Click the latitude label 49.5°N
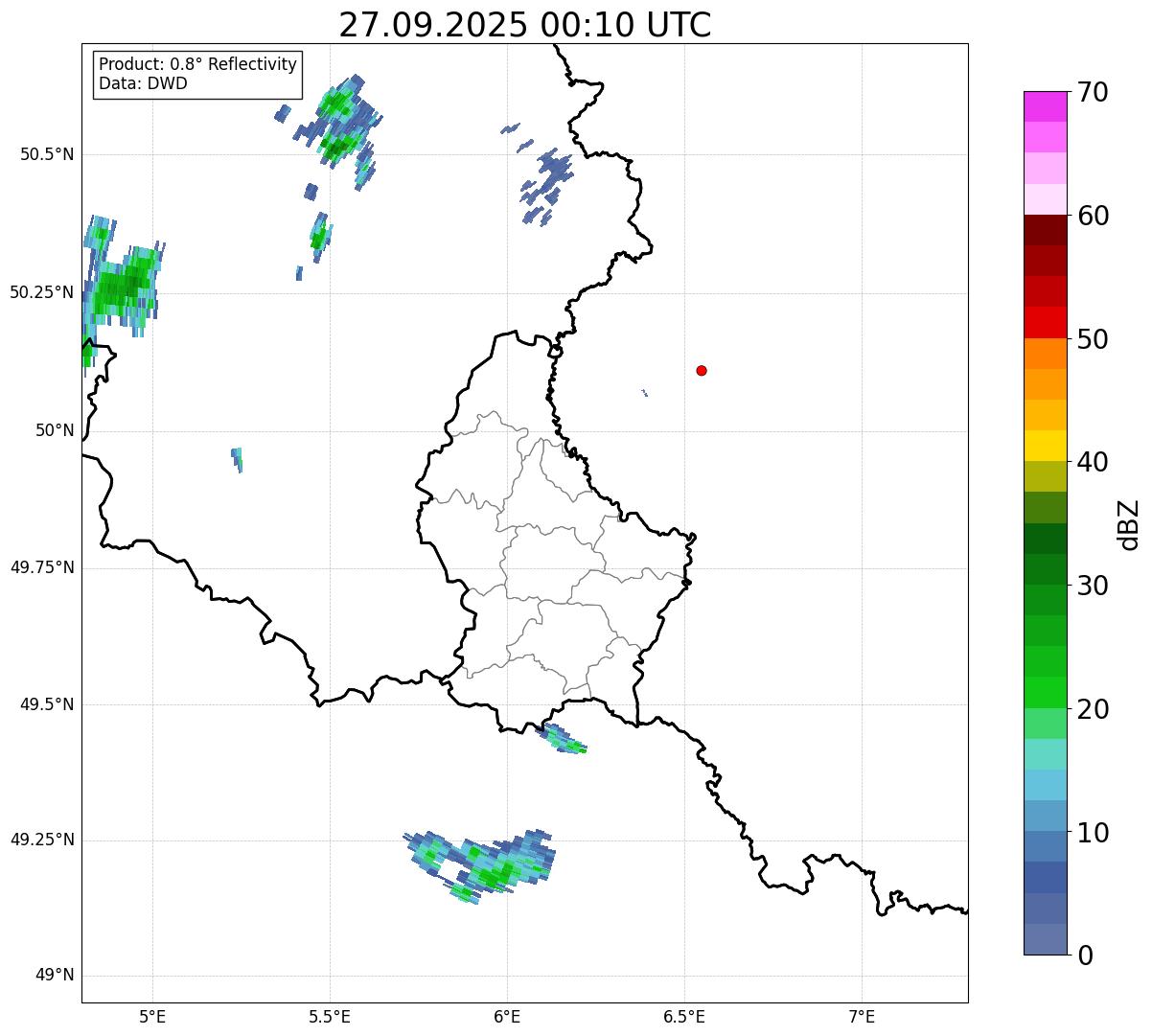Image resolution: width=1152 pixels, height=1036 pixels. click(x=47, y=704)
